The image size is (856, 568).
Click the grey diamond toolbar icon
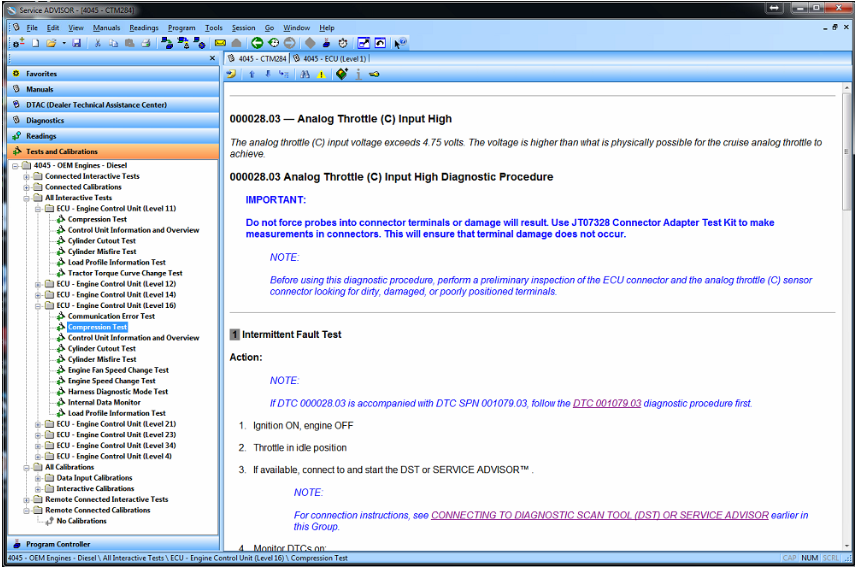click(310, 43)
